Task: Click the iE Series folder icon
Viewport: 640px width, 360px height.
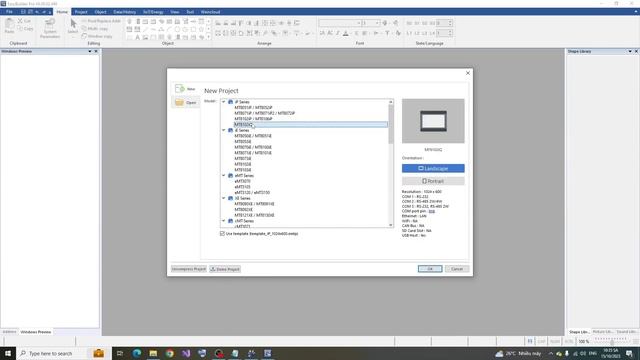Action: coord(231,130)
